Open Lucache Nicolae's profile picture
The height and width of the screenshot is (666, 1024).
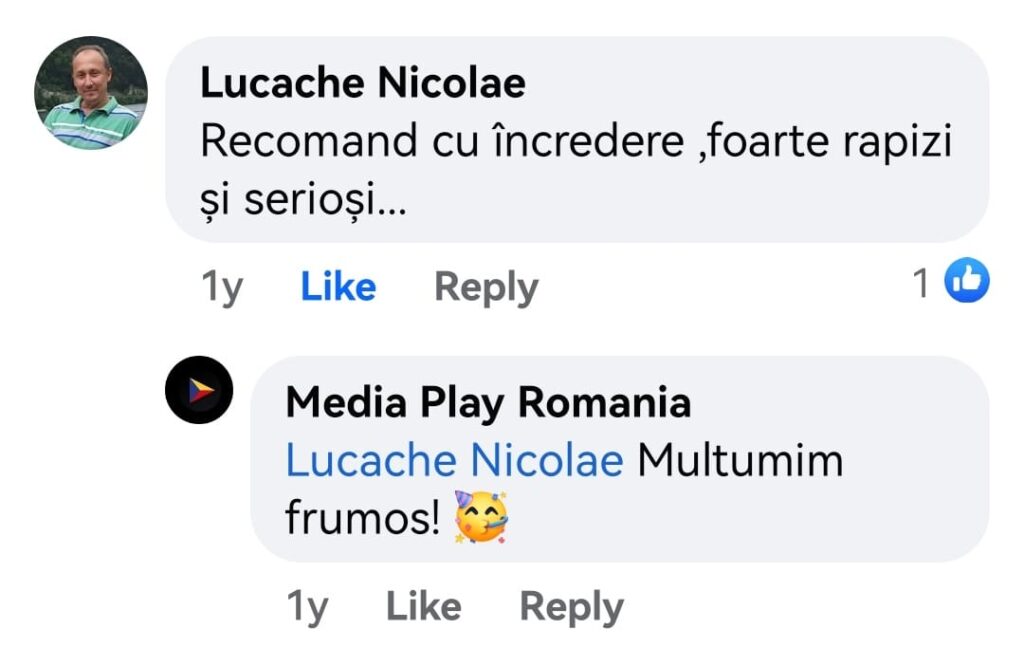tap(91, 93)
